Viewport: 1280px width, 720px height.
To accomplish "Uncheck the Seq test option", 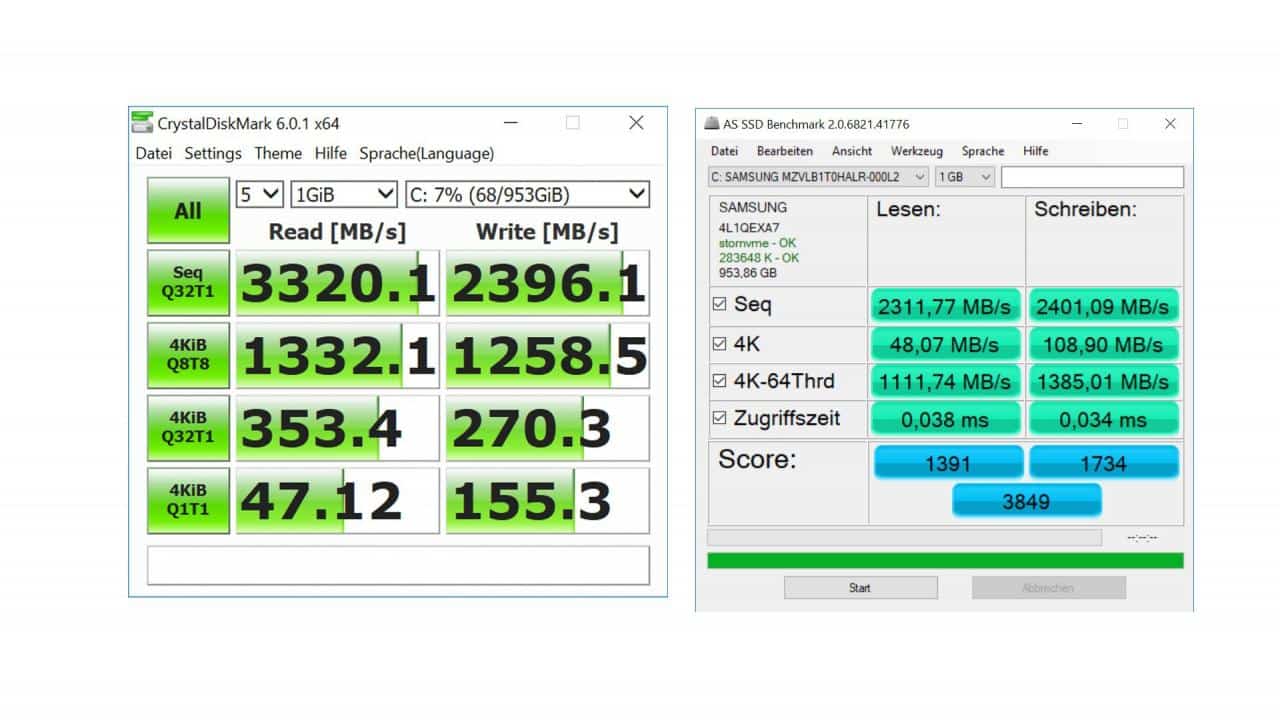I will tap(722, 305).
